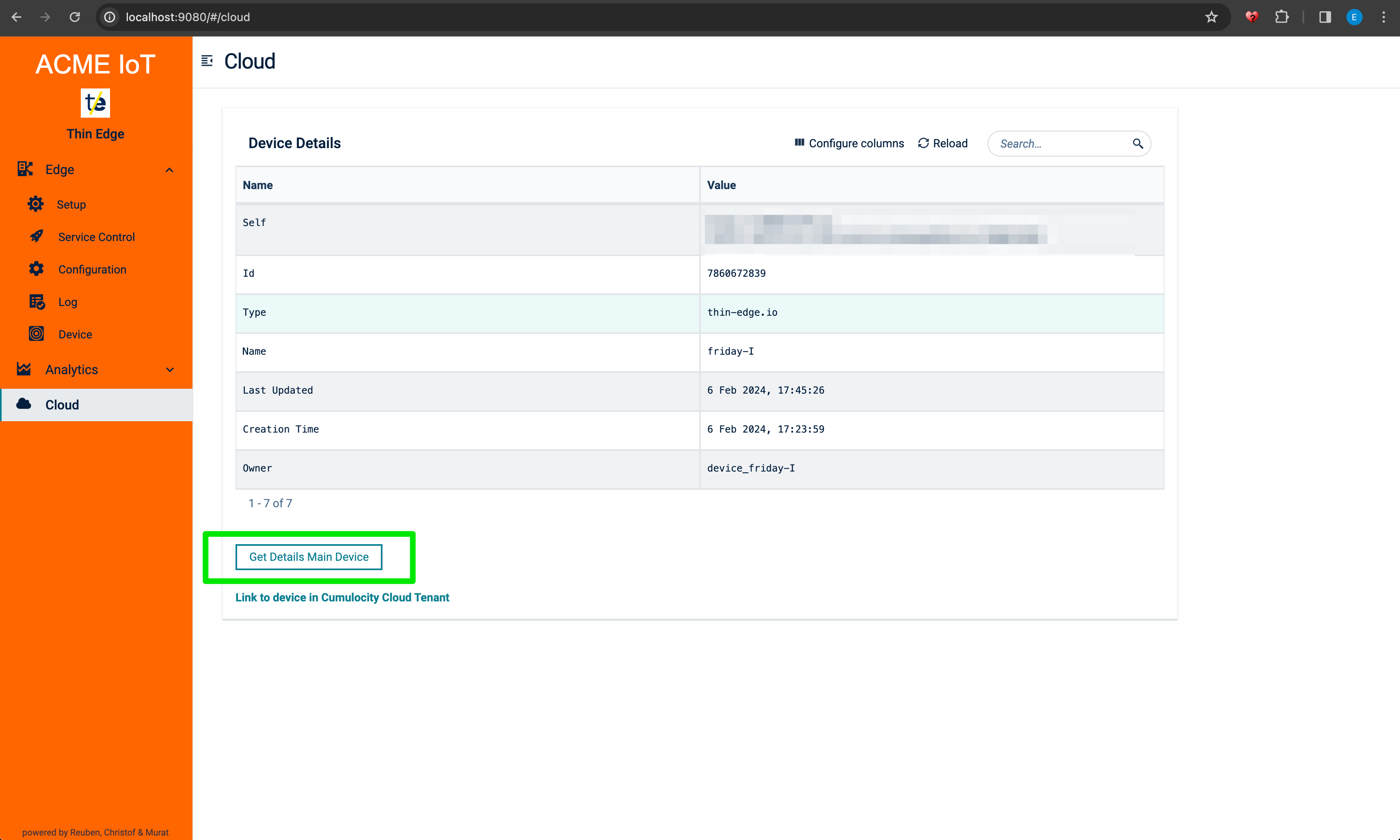Screen dimensions: 1400x840
Task: Click the Log icon in sidebar
Action: (x=37, y=302)
